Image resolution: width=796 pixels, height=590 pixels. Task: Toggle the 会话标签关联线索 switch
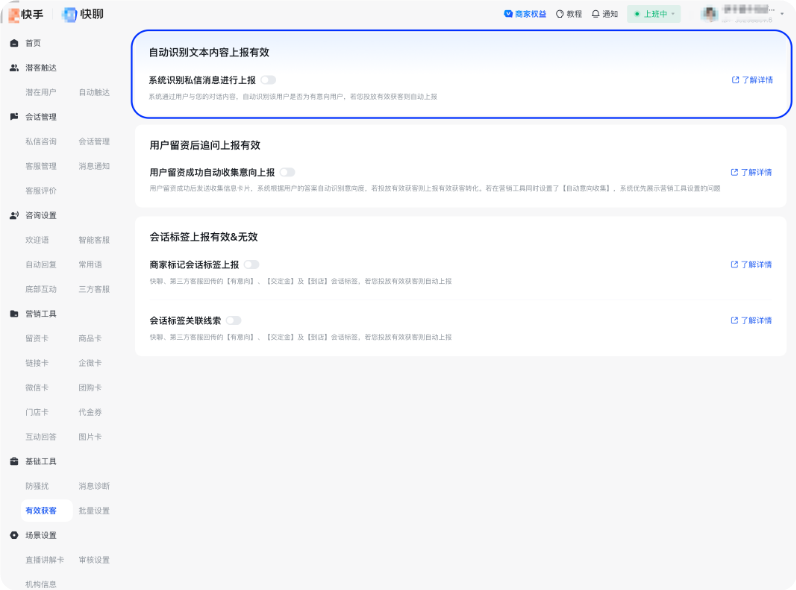(234, 321)
